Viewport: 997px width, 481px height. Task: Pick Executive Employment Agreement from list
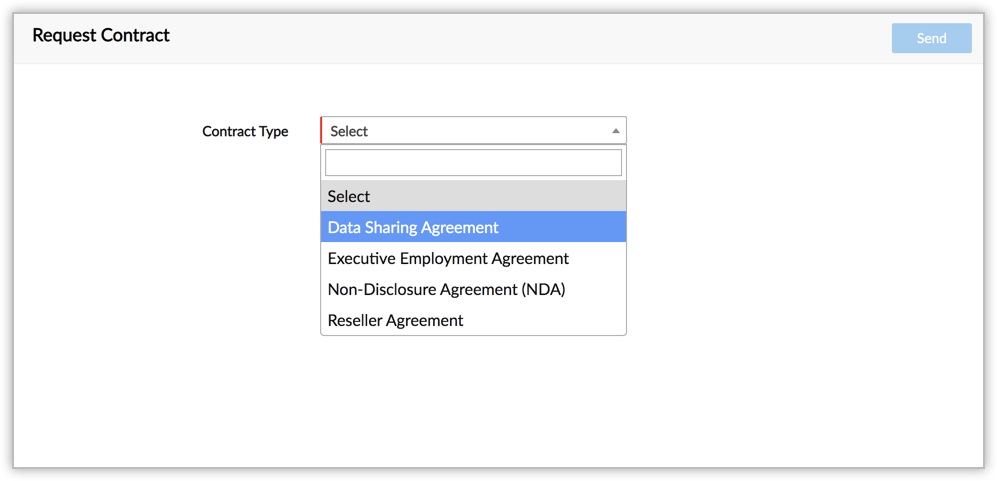click(473, 258)
